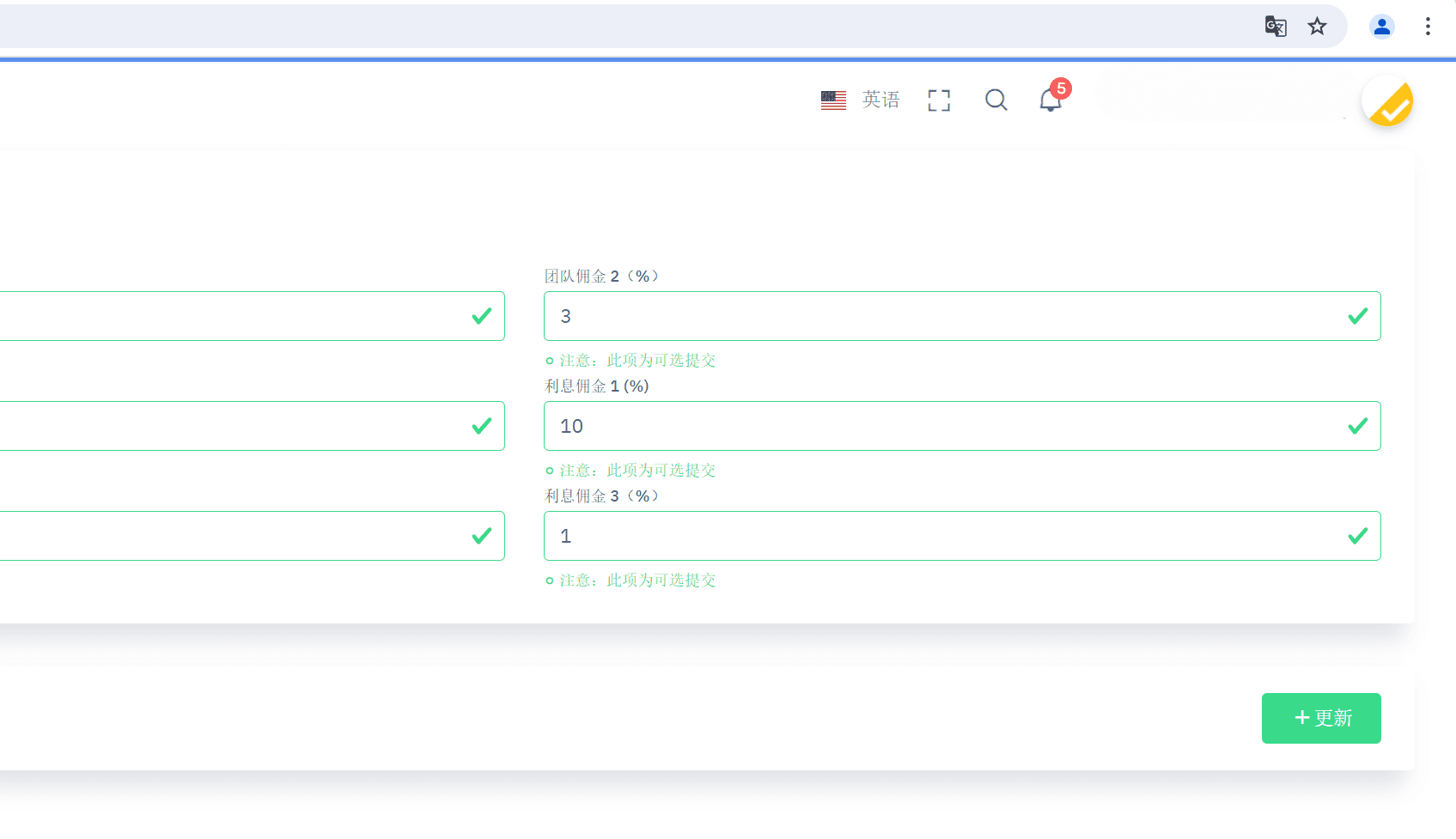Click the browser address bar

click(x=601, y=27)
